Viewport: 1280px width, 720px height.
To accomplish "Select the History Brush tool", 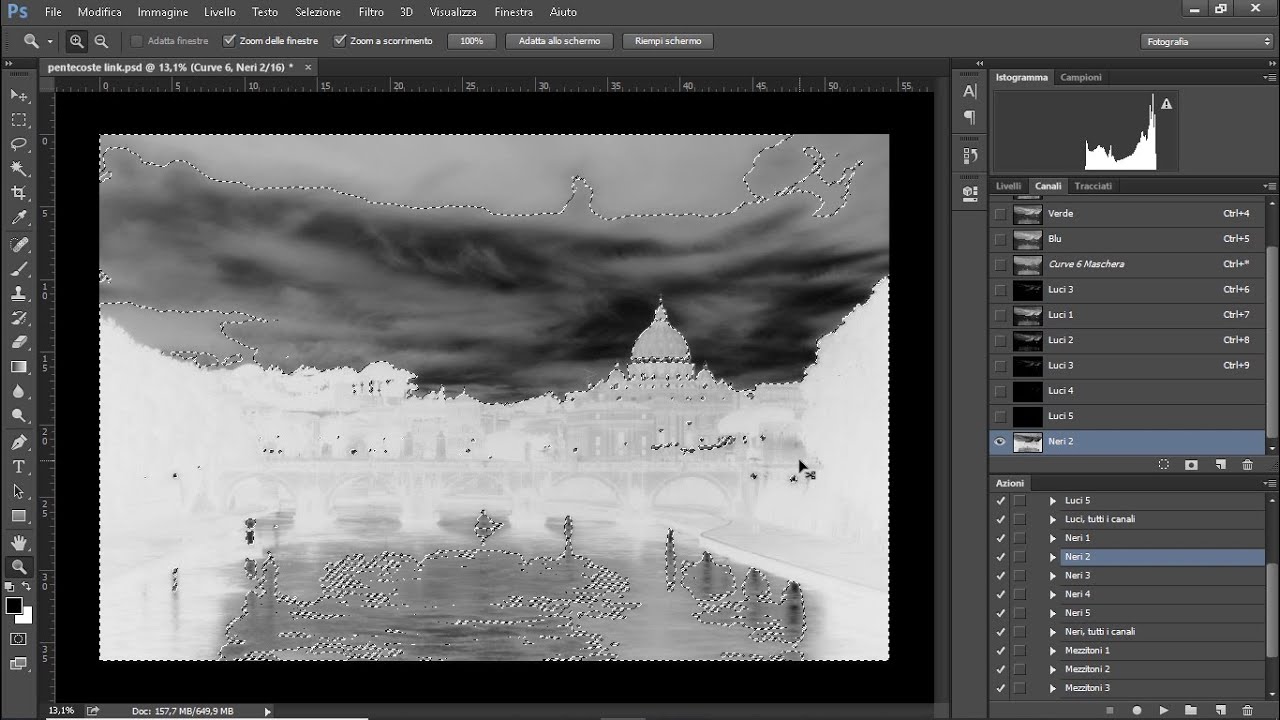I will click(19, 318).
